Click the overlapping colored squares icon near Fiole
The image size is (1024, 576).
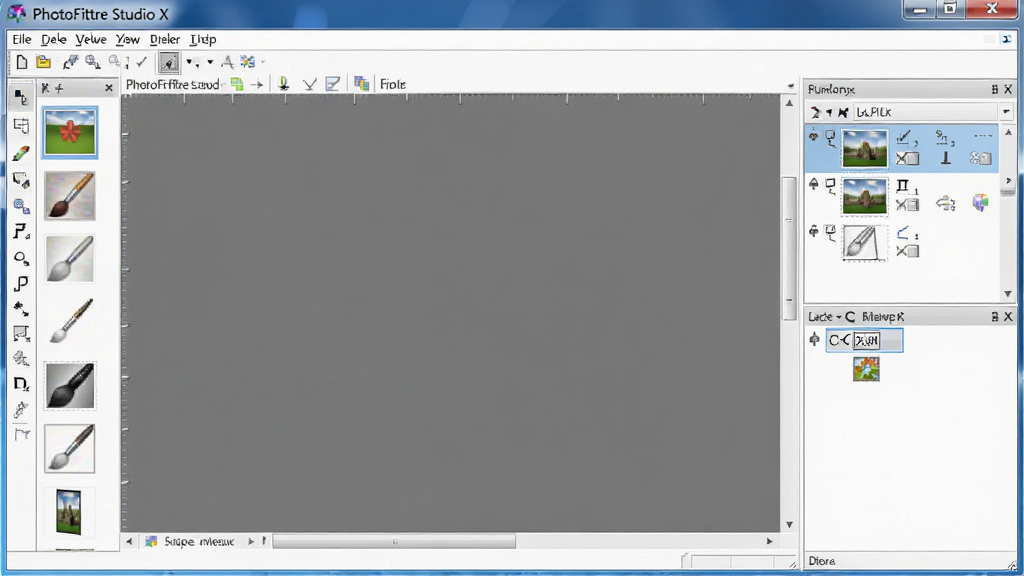[x=361, y=84]
